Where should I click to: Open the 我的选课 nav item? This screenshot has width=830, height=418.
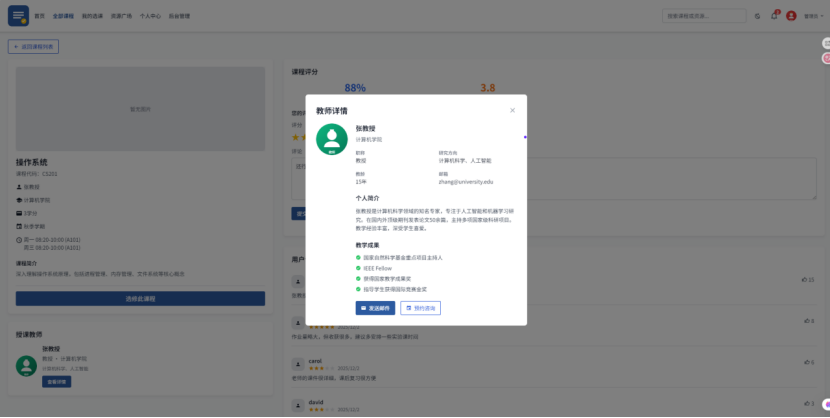[92, 16]
